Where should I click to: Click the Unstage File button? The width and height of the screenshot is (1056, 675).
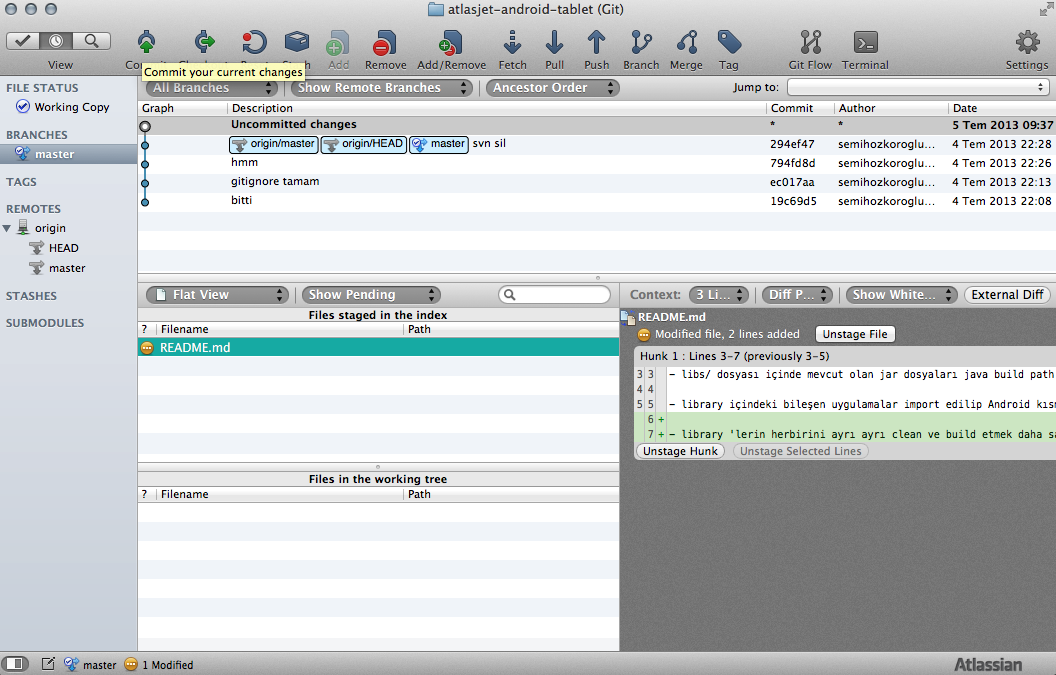click(x=855, y=334)
